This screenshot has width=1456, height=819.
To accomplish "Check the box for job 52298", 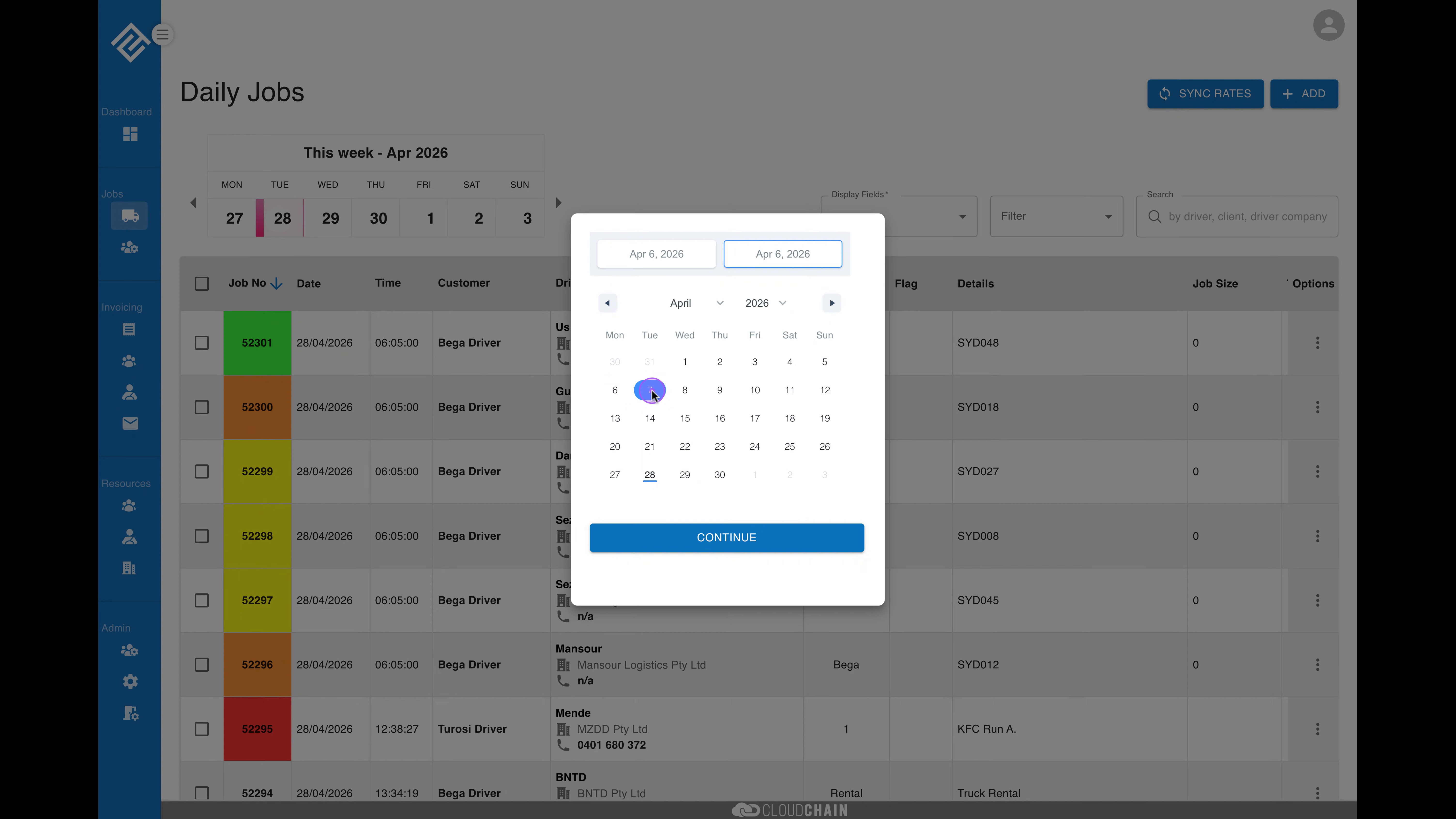I will point(202,536).
